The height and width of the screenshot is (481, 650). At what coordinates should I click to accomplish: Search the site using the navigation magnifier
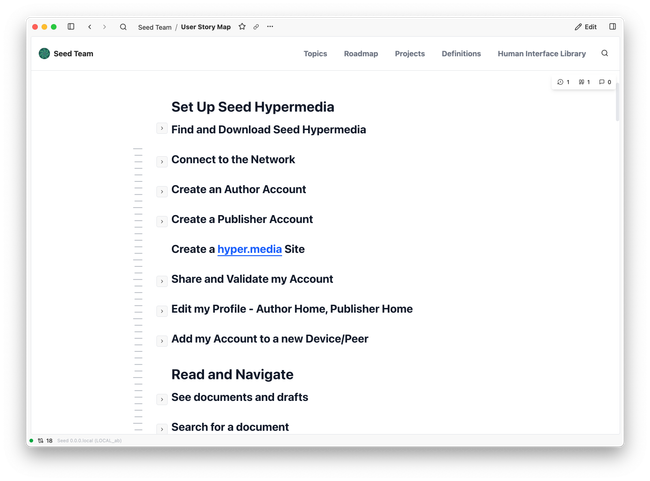[x=604, y=54]
